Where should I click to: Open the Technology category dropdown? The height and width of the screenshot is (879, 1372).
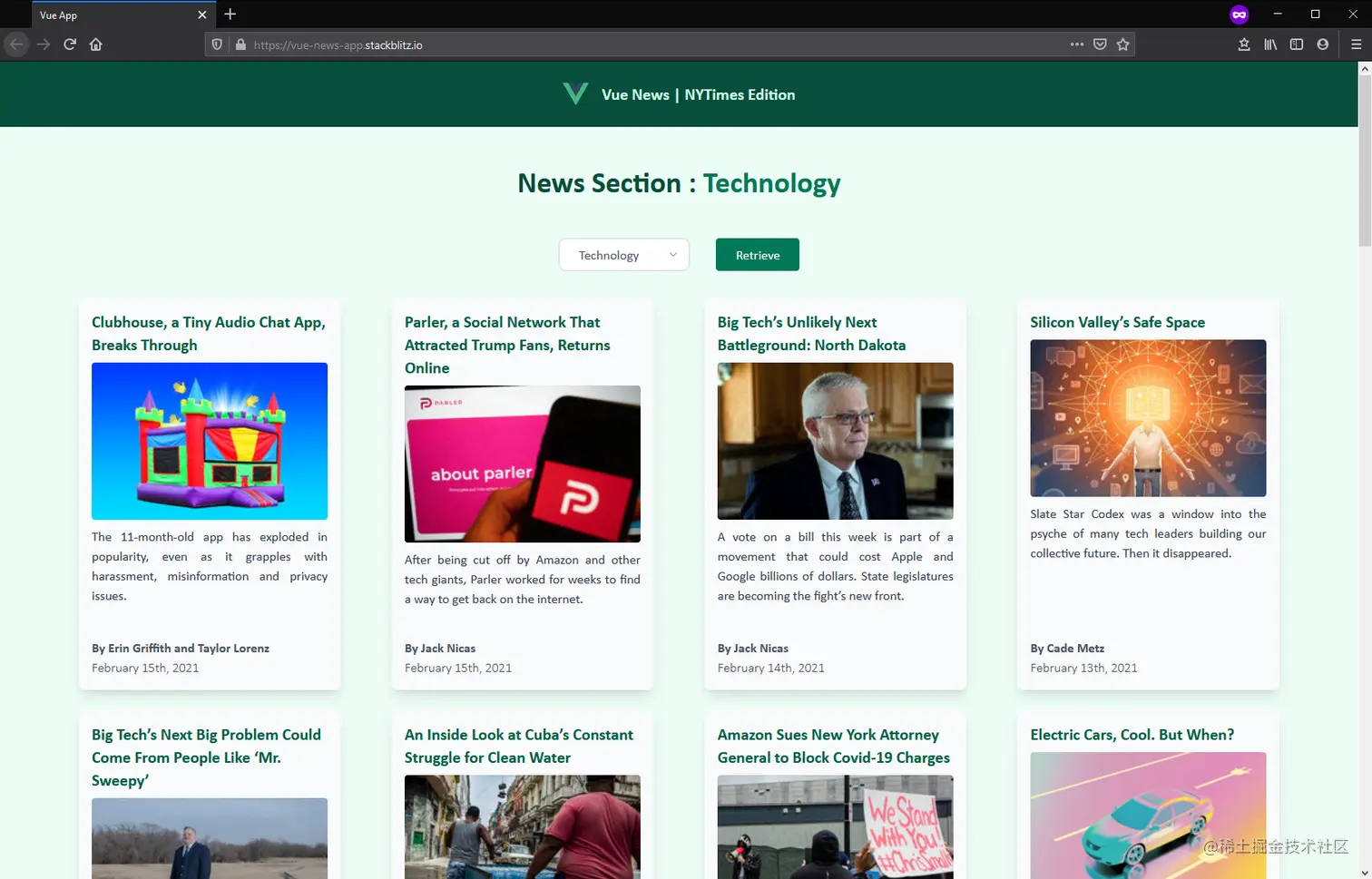tap(623, 255)
